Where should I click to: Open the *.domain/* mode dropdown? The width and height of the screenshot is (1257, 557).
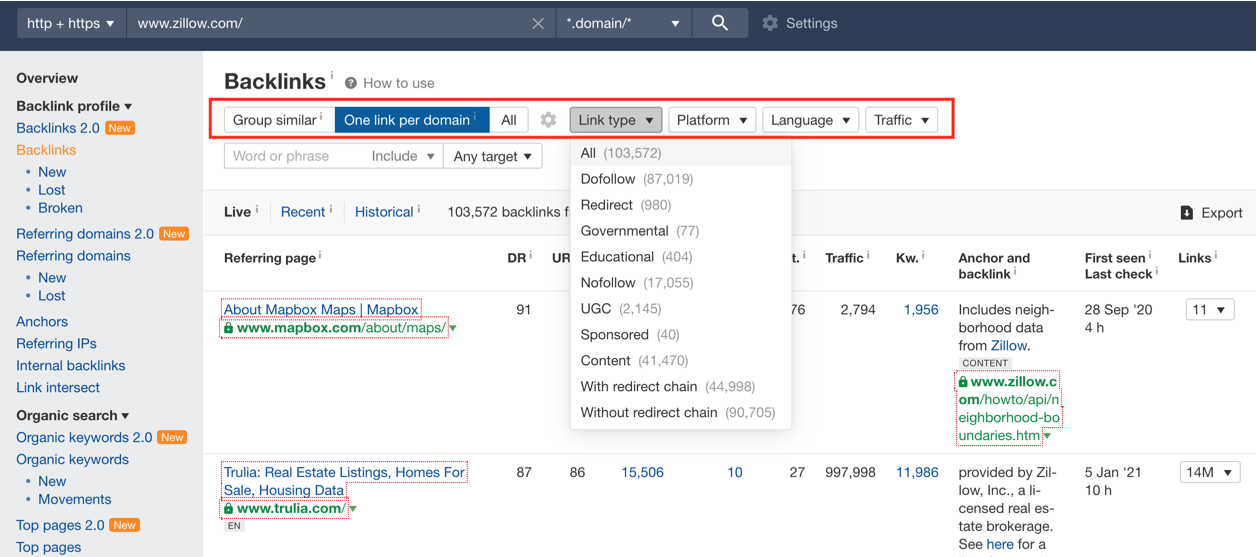click(x=622, y=23)
